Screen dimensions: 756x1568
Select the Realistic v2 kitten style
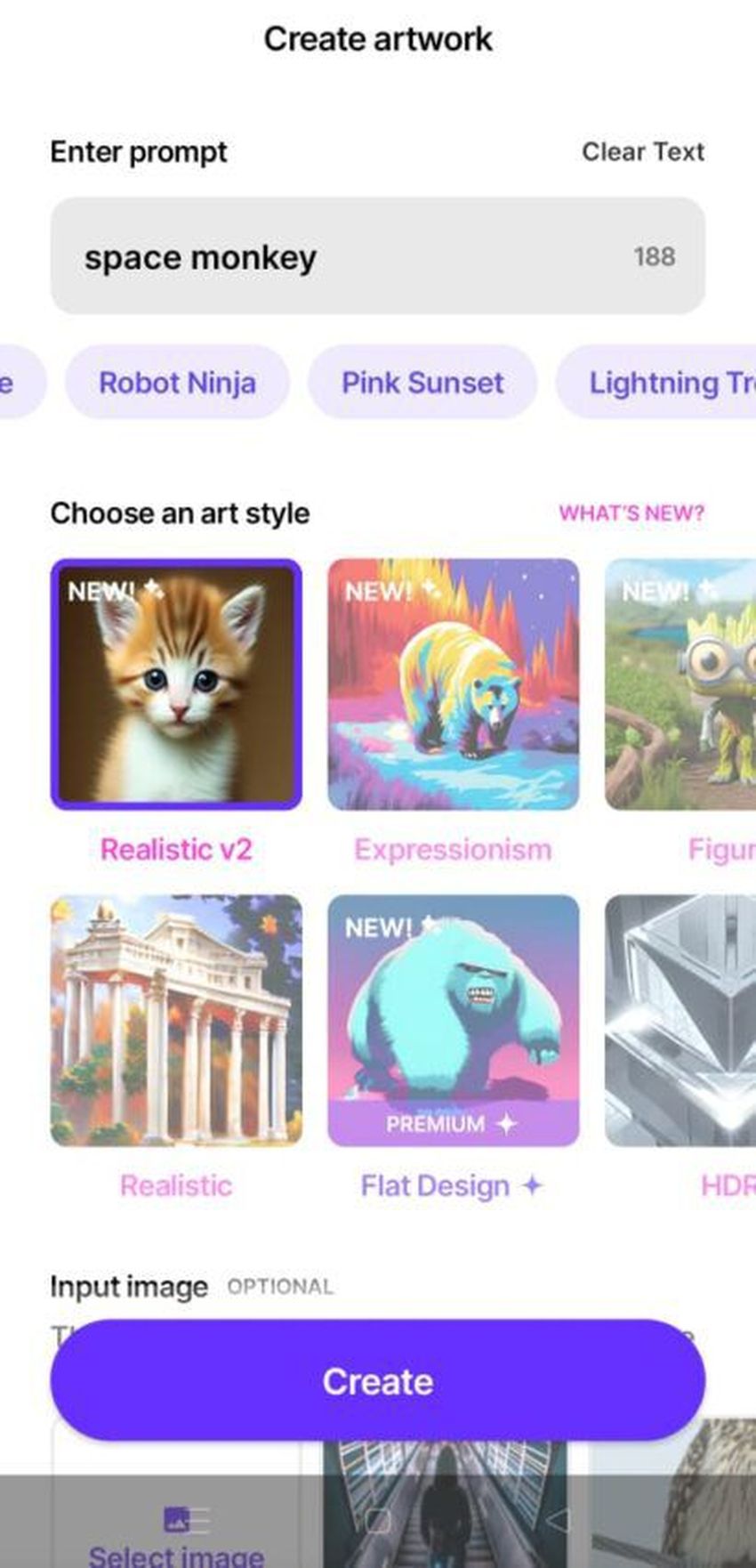(176, 684)
